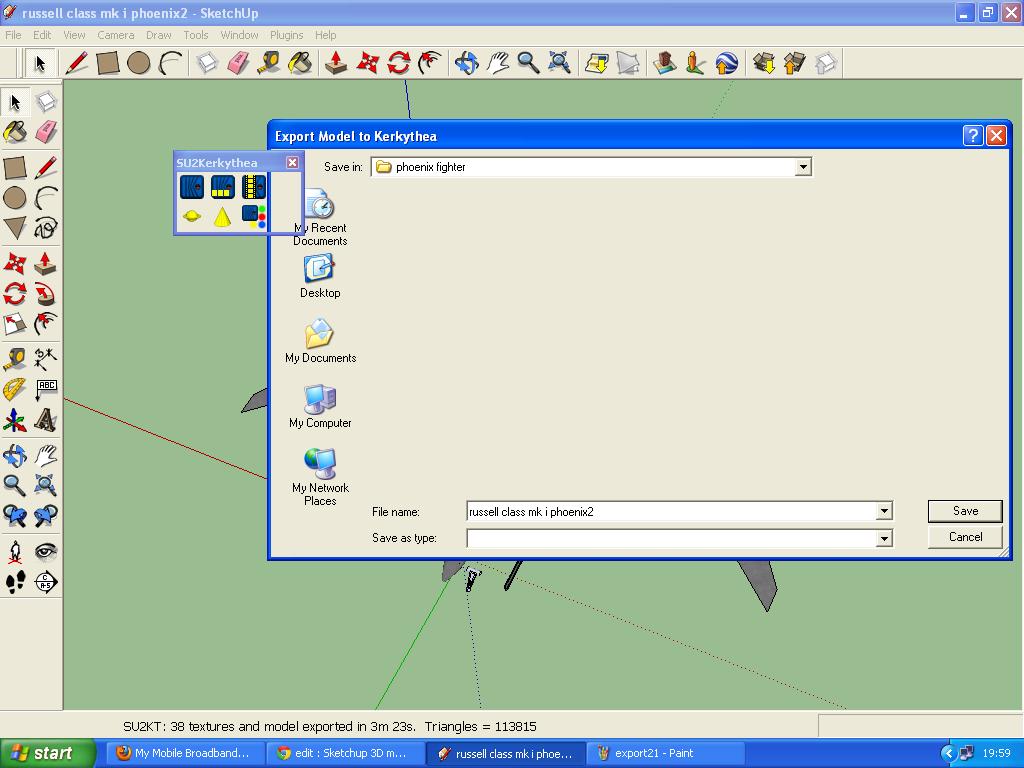
Task: Select Polygon tool in left toolbar
Action: [15, 228]
